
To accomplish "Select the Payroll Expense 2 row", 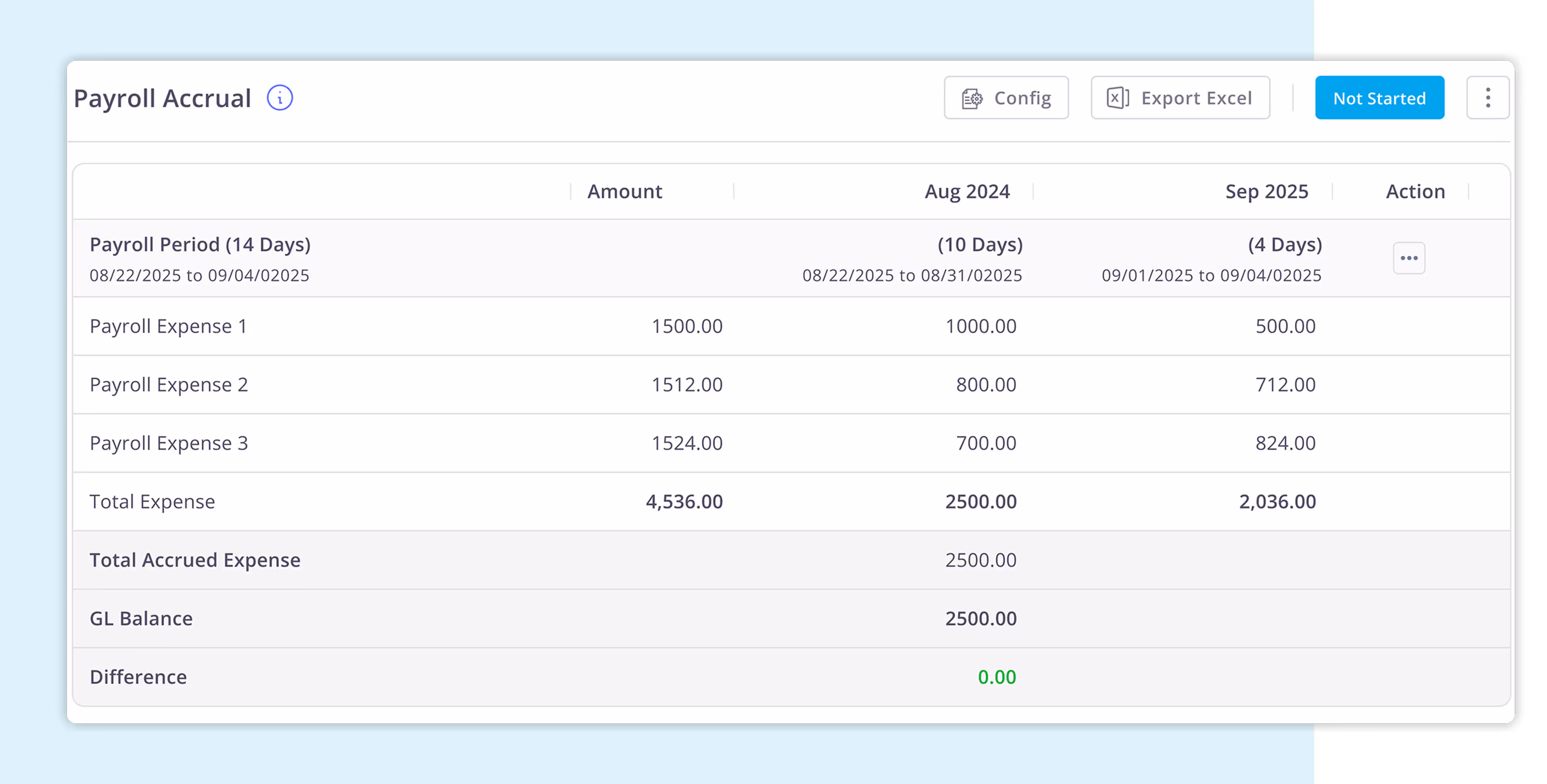I will pos(169,384).
